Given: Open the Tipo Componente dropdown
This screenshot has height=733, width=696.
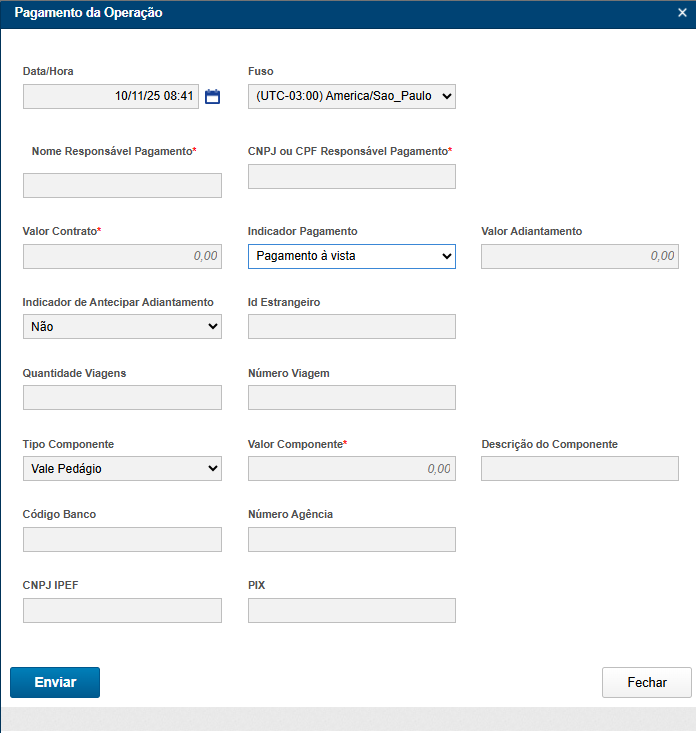Looking at the screenshot, I should (122, 468).
